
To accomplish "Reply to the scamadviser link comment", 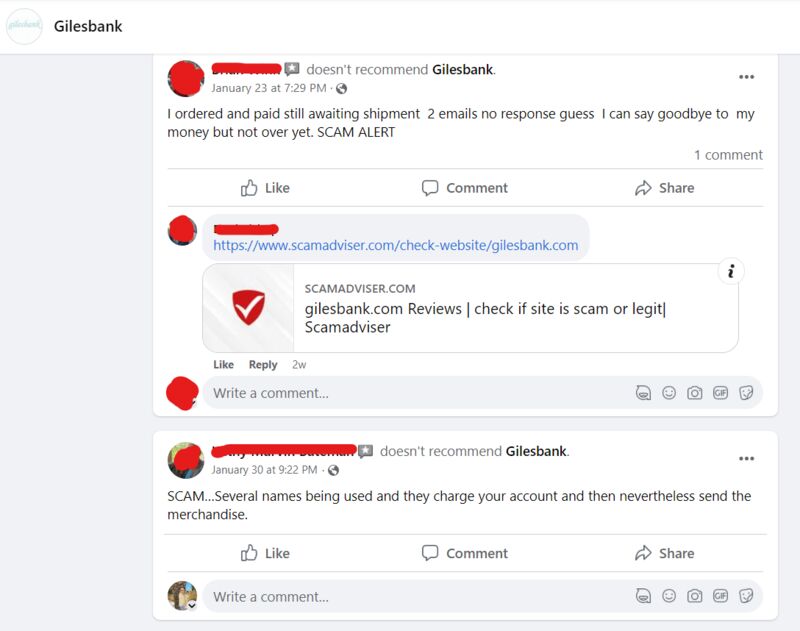I will [x=263, y=365].
